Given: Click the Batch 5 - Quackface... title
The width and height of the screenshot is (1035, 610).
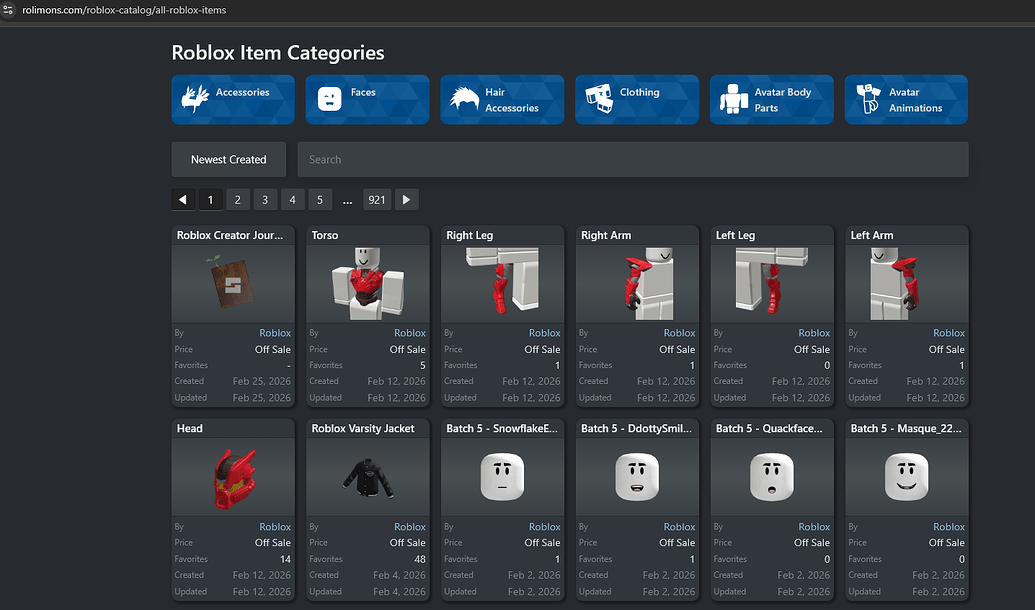Looking at the screenshot, I should coord(769,428).
